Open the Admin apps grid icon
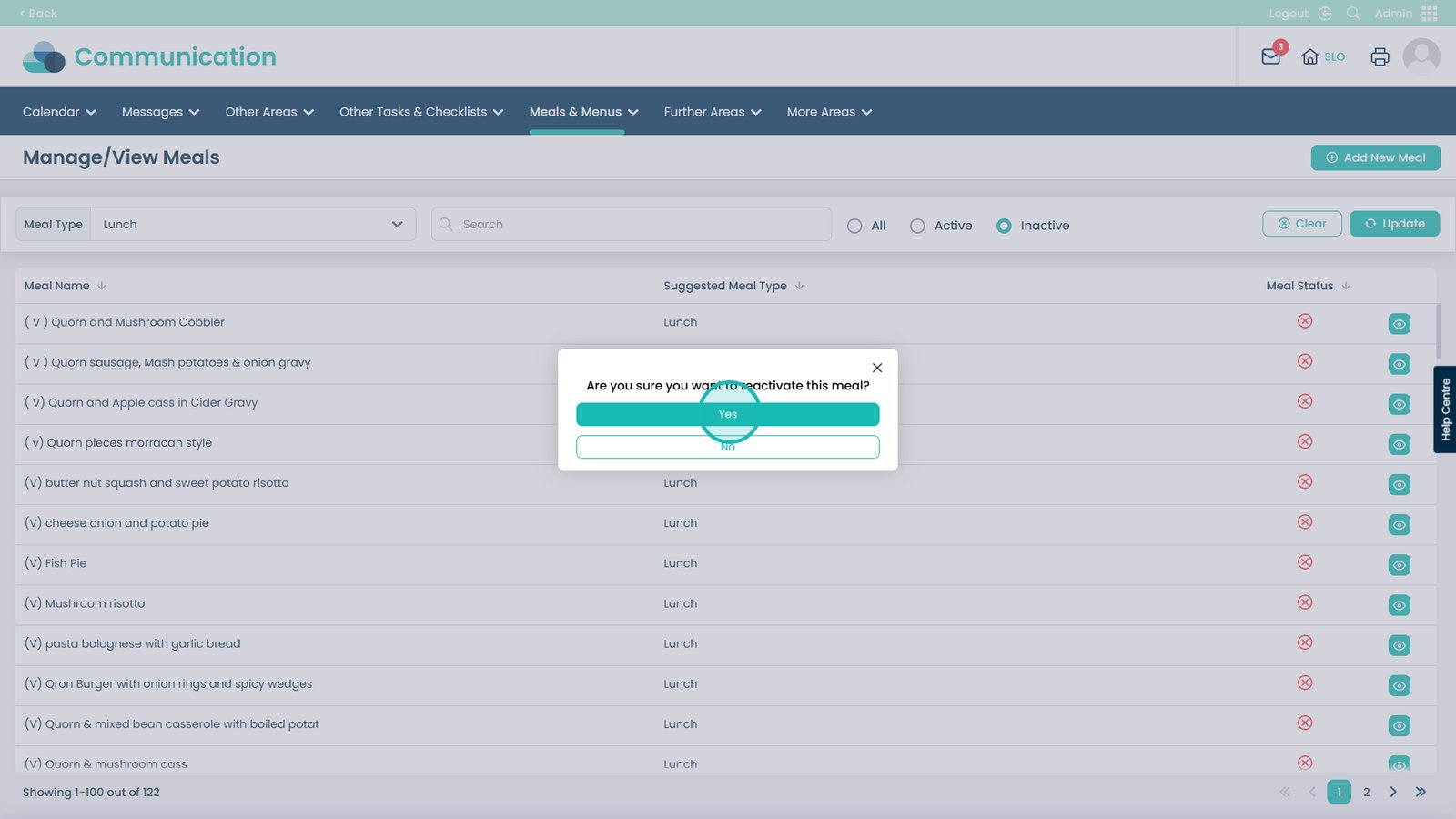Screen dimensions: 1456x819 (x=1430, y=14)
